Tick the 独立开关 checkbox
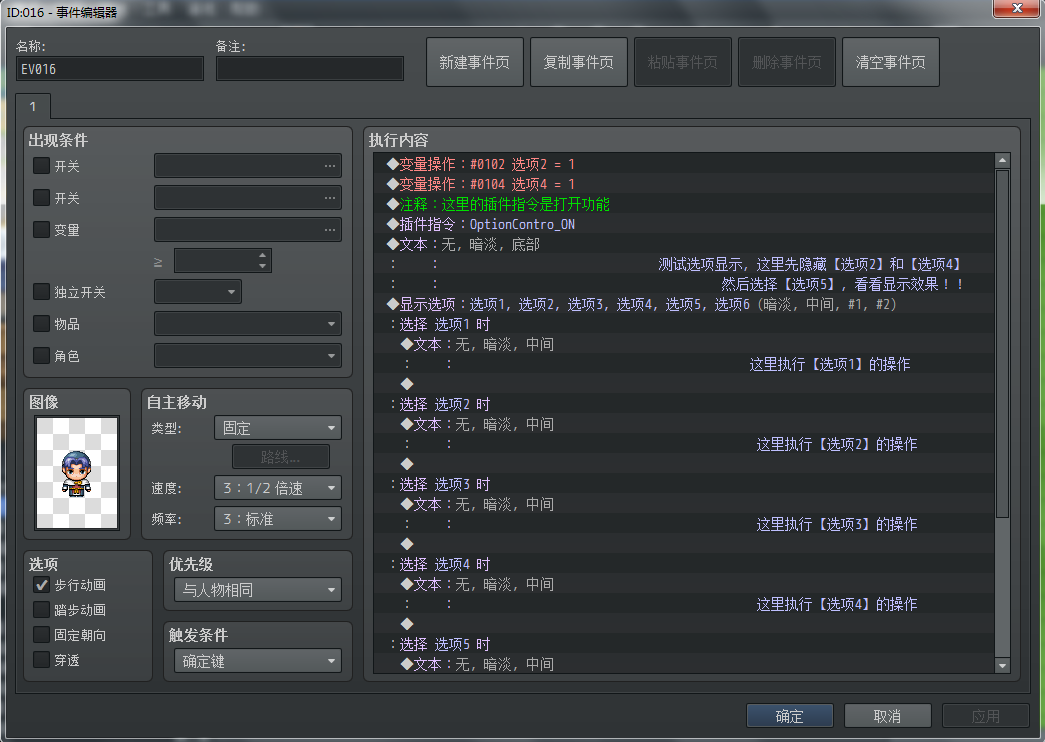 (41, 291)
